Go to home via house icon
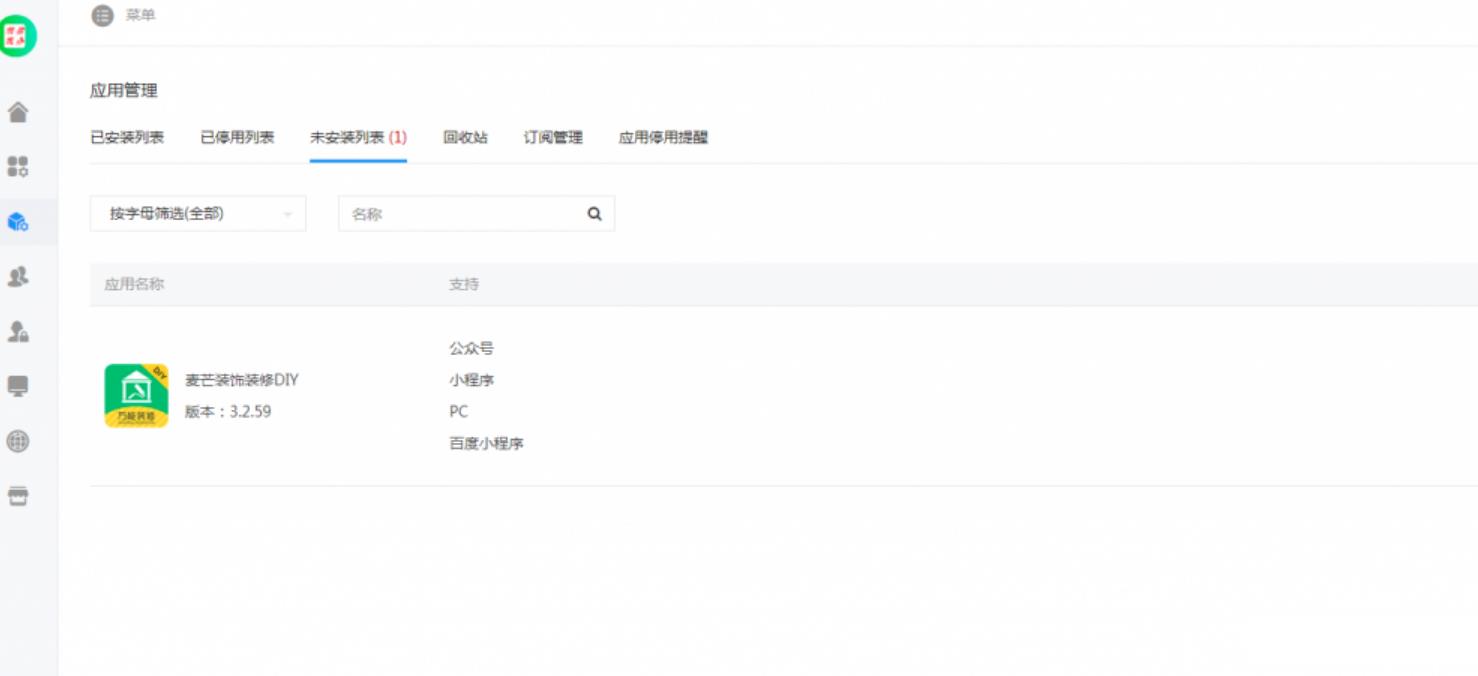 [x=18, y=112]
